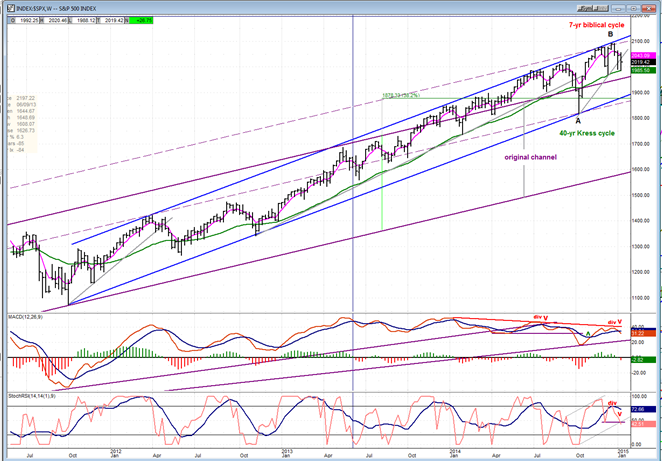Click the second gray title bar toolbar button

pyautogui.click(x=600, y=8)
